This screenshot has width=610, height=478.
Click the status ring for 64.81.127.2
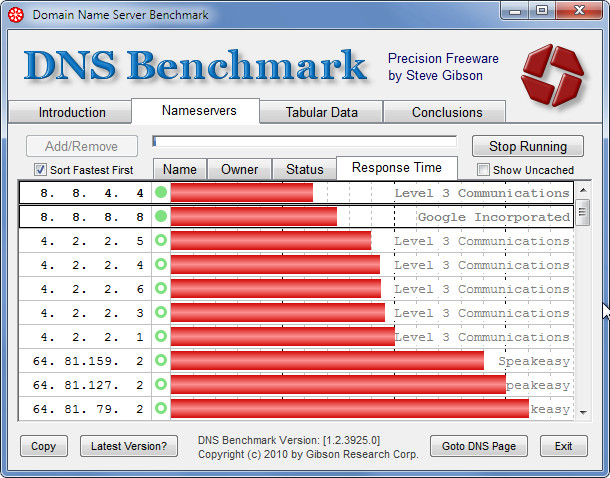tap(161, 384)
